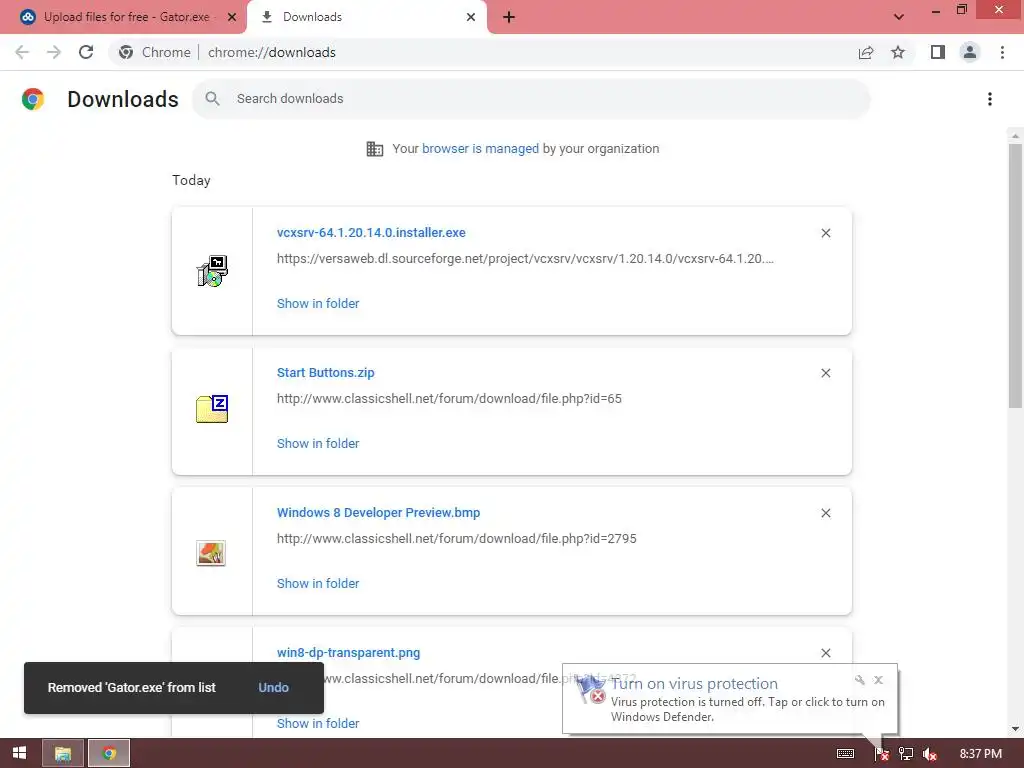The image size is (1024, 768).
Task: Open the Chrome profile avatar
Action: point(970,52)
